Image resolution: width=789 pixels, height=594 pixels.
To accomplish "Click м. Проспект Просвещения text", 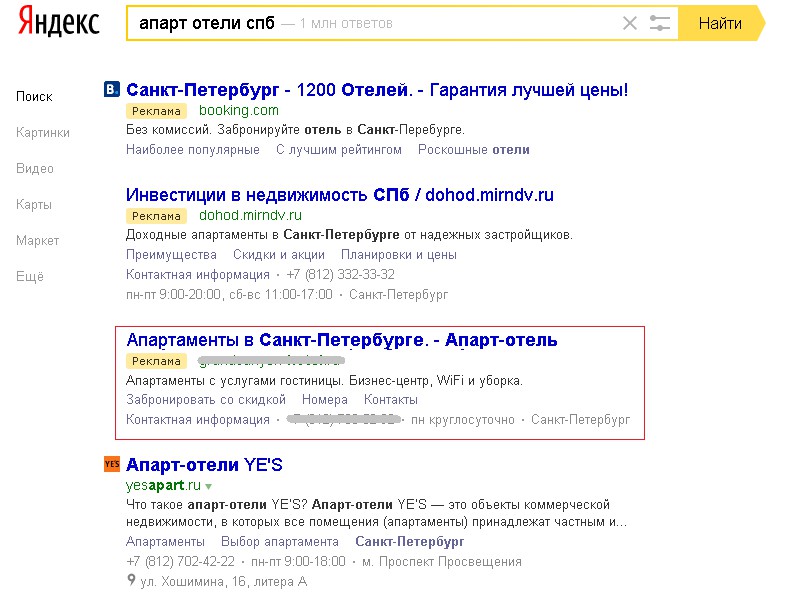I will click(442, 561).
